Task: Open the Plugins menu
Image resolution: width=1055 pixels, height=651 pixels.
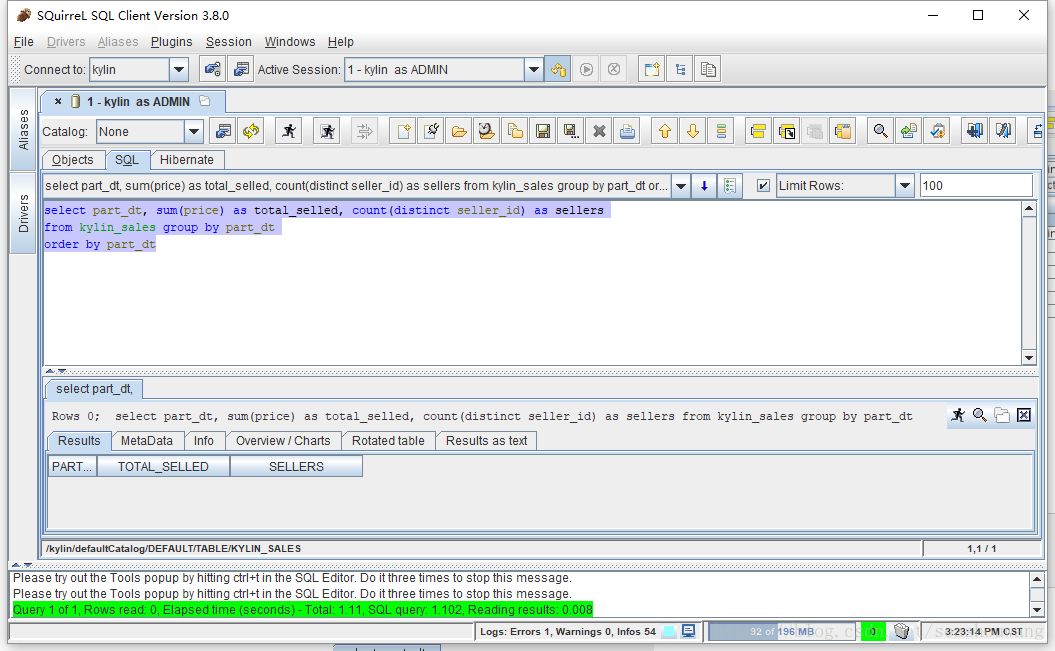Action: pos(172,42)
